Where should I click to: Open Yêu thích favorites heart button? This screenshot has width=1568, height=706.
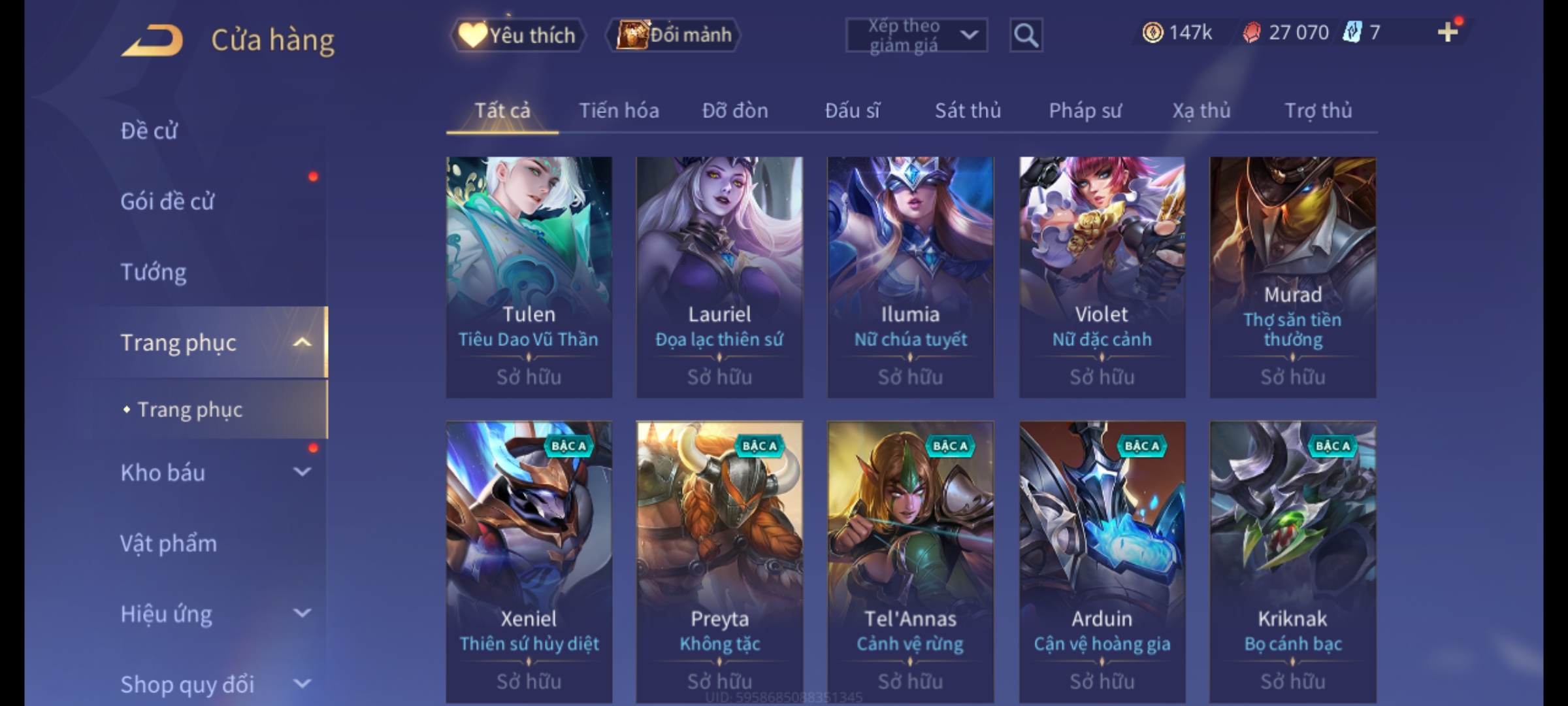point(517,35)
